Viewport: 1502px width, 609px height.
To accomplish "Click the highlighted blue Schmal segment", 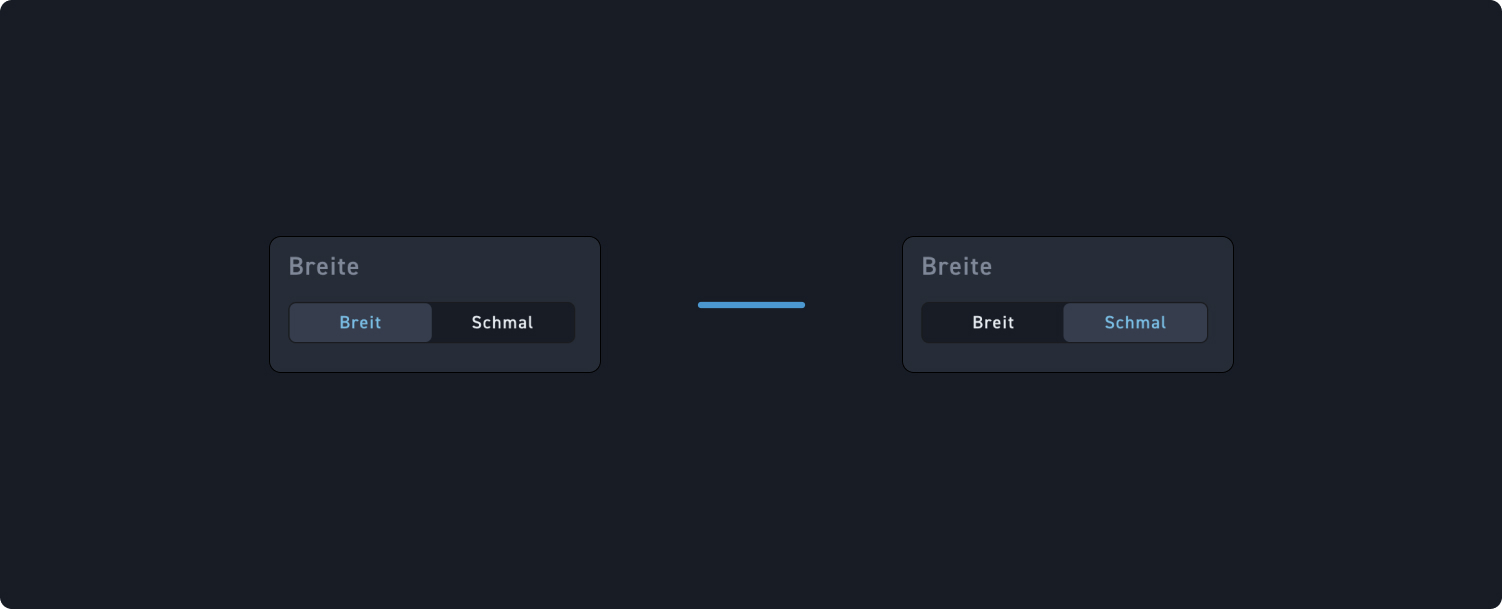I will point(1135,323).
